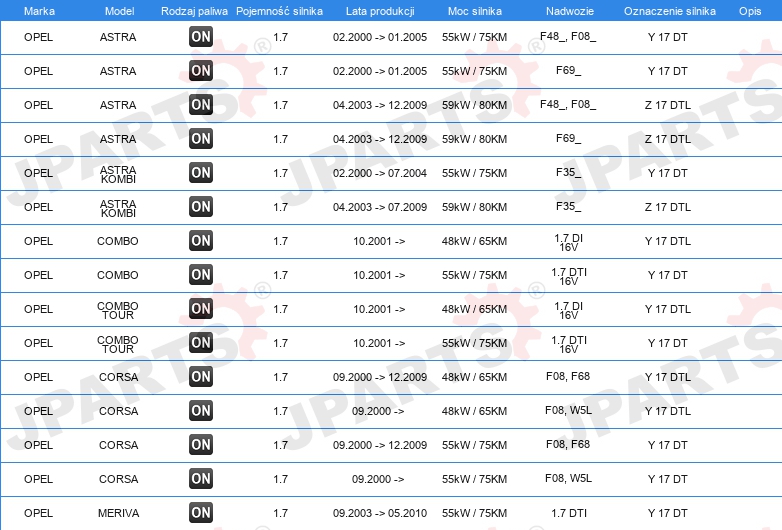Viewport: 782px width, 530px height.
Task: Select the Model column header
Action: point(119,11)
